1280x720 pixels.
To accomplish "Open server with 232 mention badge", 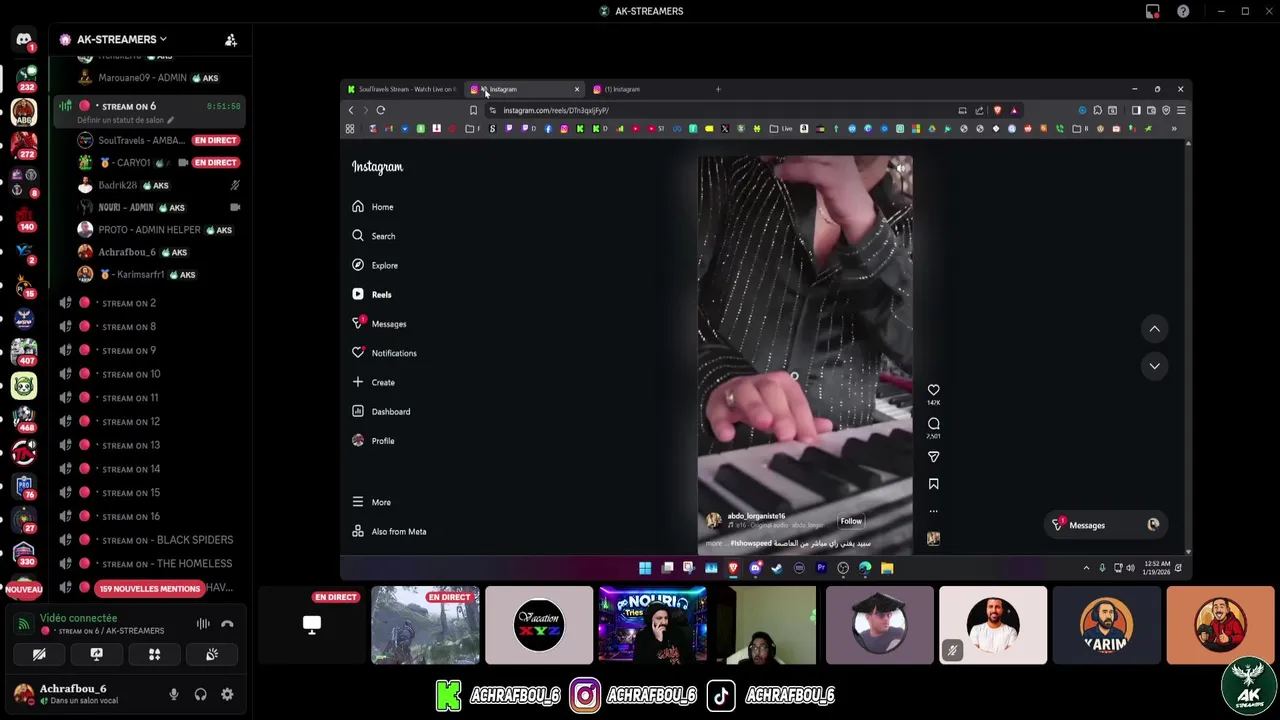I will 24,77.
